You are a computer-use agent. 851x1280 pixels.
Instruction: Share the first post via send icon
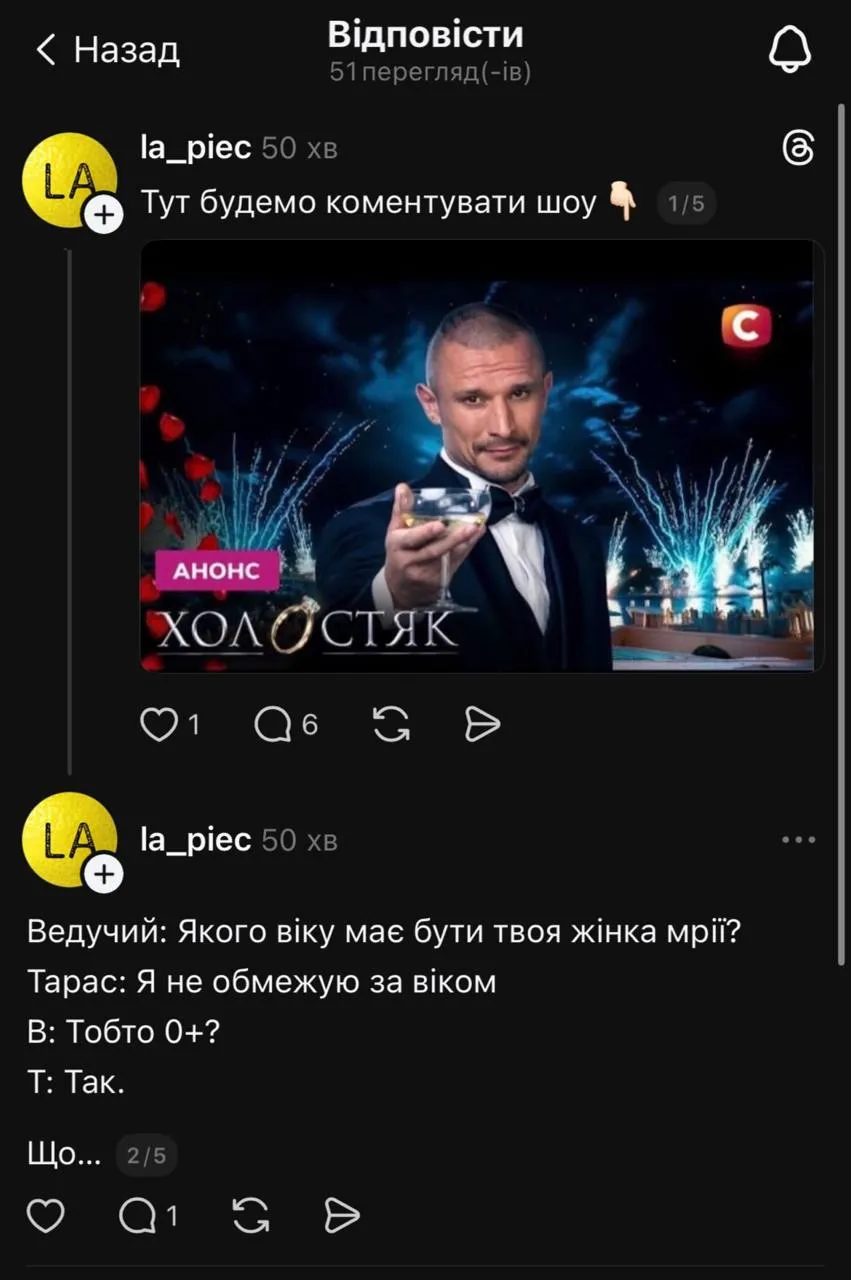pos(482,724)
